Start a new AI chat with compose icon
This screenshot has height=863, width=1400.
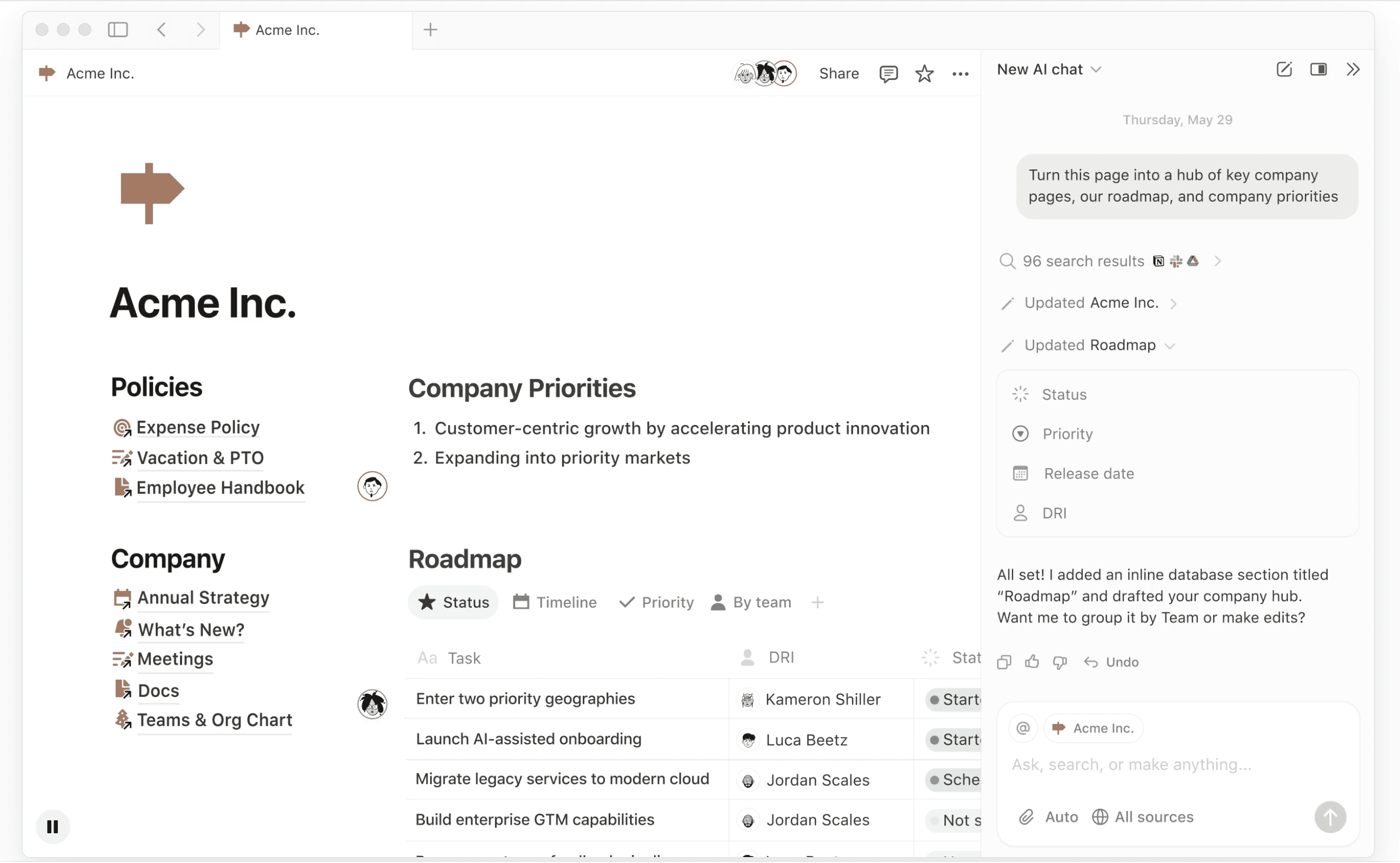pos(1284,70)
